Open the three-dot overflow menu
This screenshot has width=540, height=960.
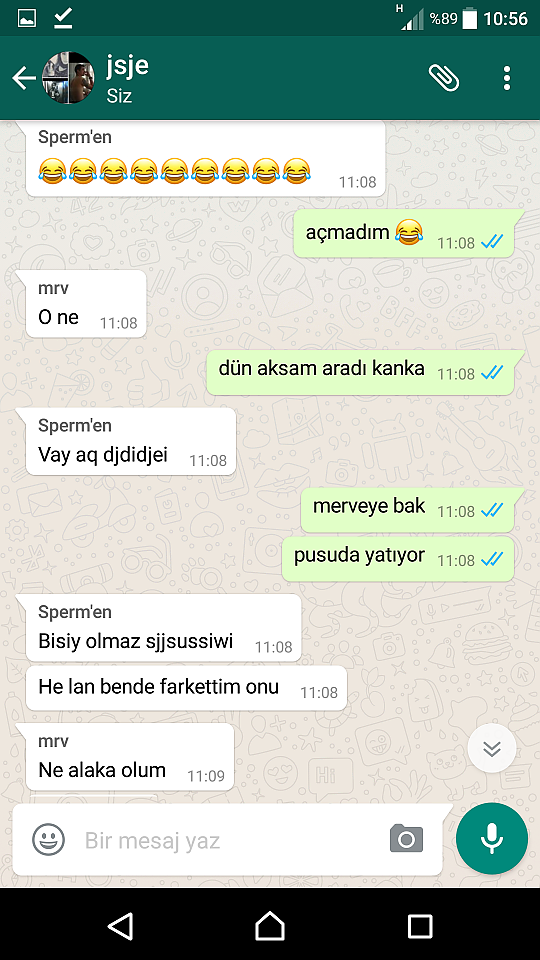[506, 78]
